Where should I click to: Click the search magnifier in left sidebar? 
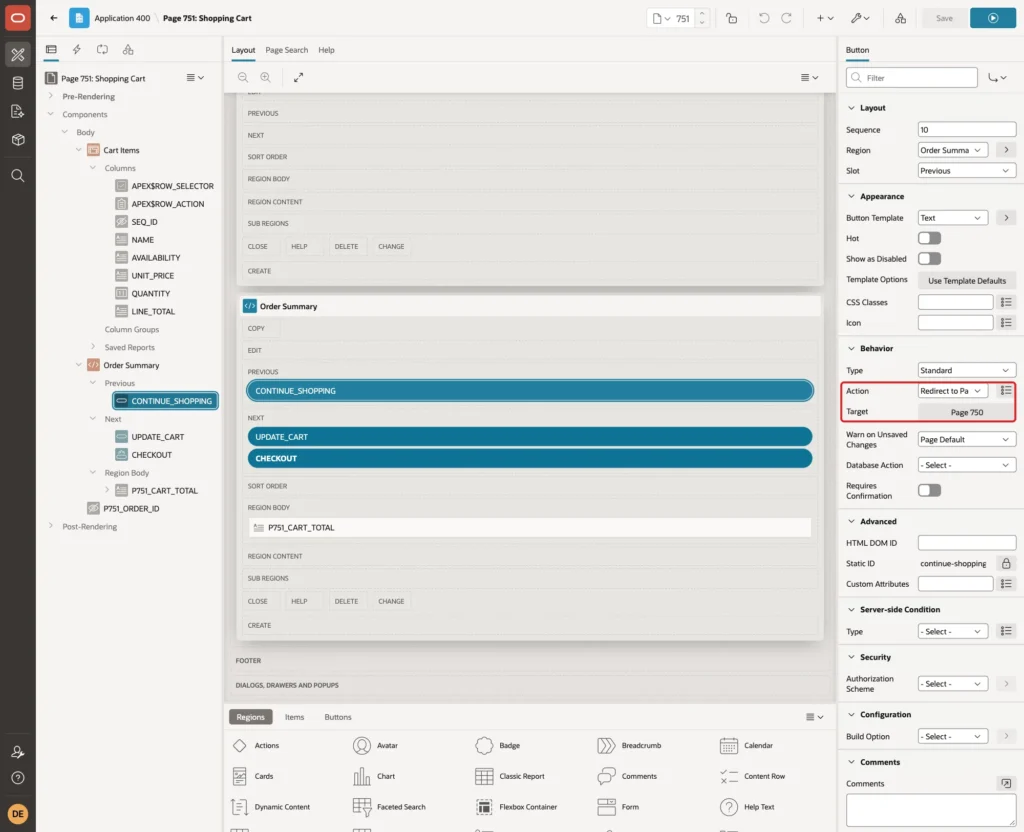(18, 176)
